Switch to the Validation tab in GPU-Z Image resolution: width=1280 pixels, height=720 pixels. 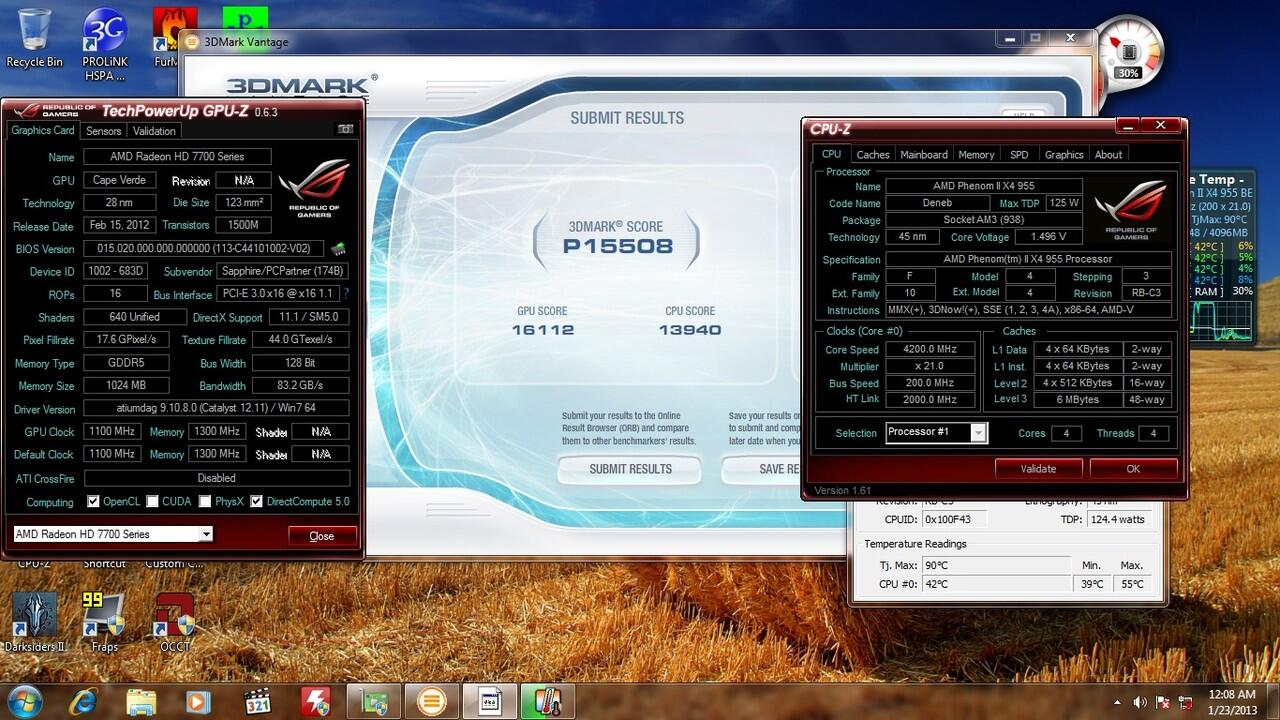click(x=154, y=131)
